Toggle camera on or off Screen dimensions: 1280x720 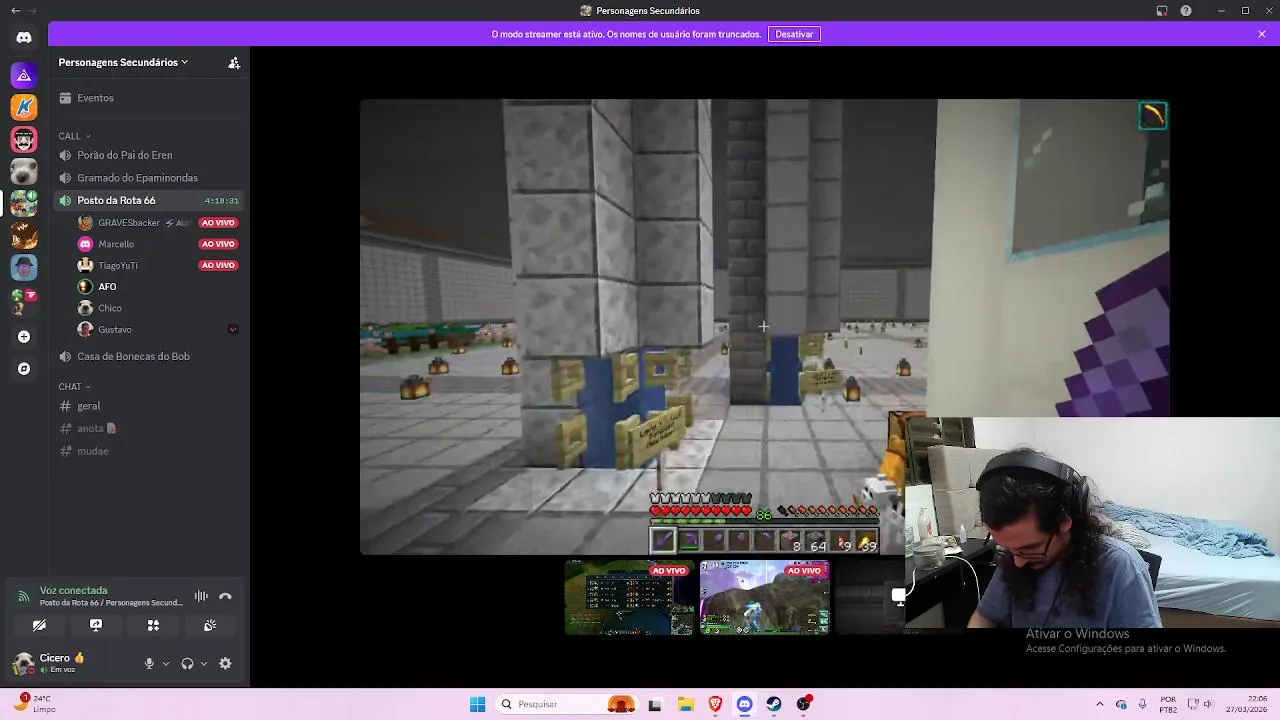coord(39,625)
